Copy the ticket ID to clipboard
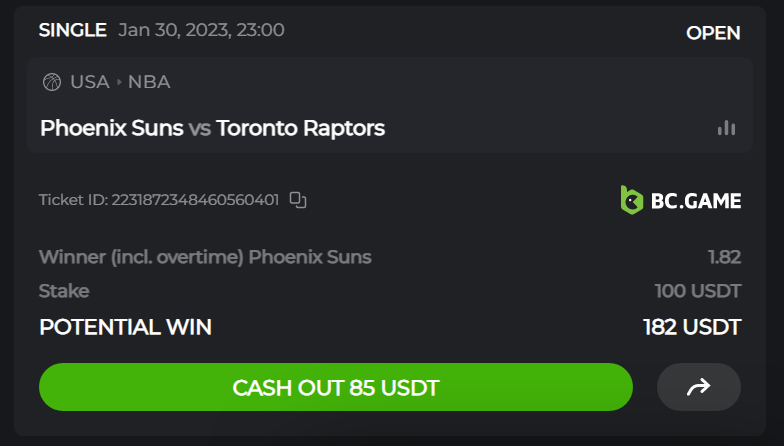The image size is (784, 446). [298, 200]
